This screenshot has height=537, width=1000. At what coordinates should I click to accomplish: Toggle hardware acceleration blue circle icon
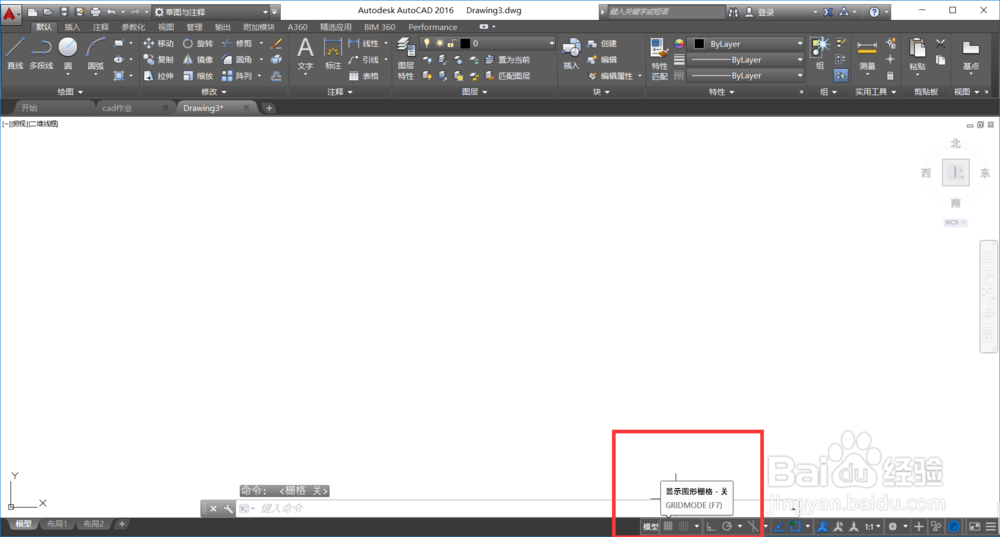click(954, 526)
